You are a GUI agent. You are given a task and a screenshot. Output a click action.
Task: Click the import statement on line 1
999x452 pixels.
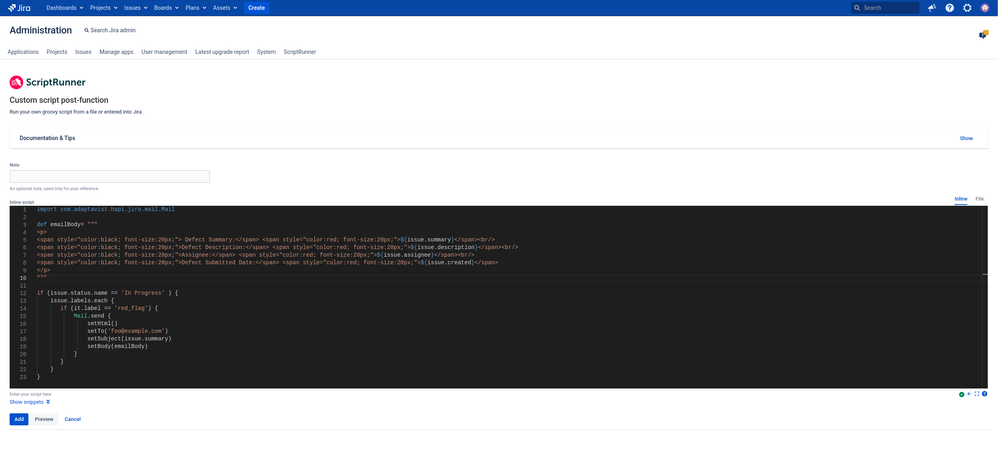point(106,209)
